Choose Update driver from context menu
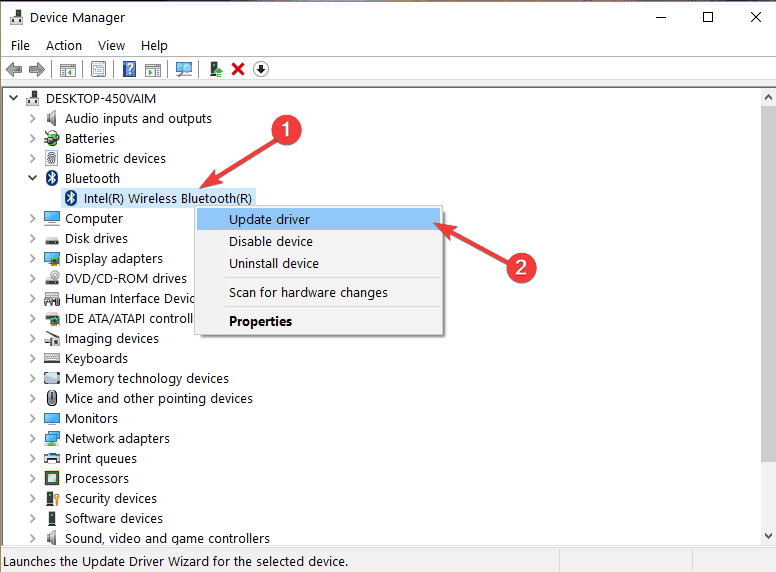Image resolution: width=776 pixels, height=572 pixels. click(318, 219)
